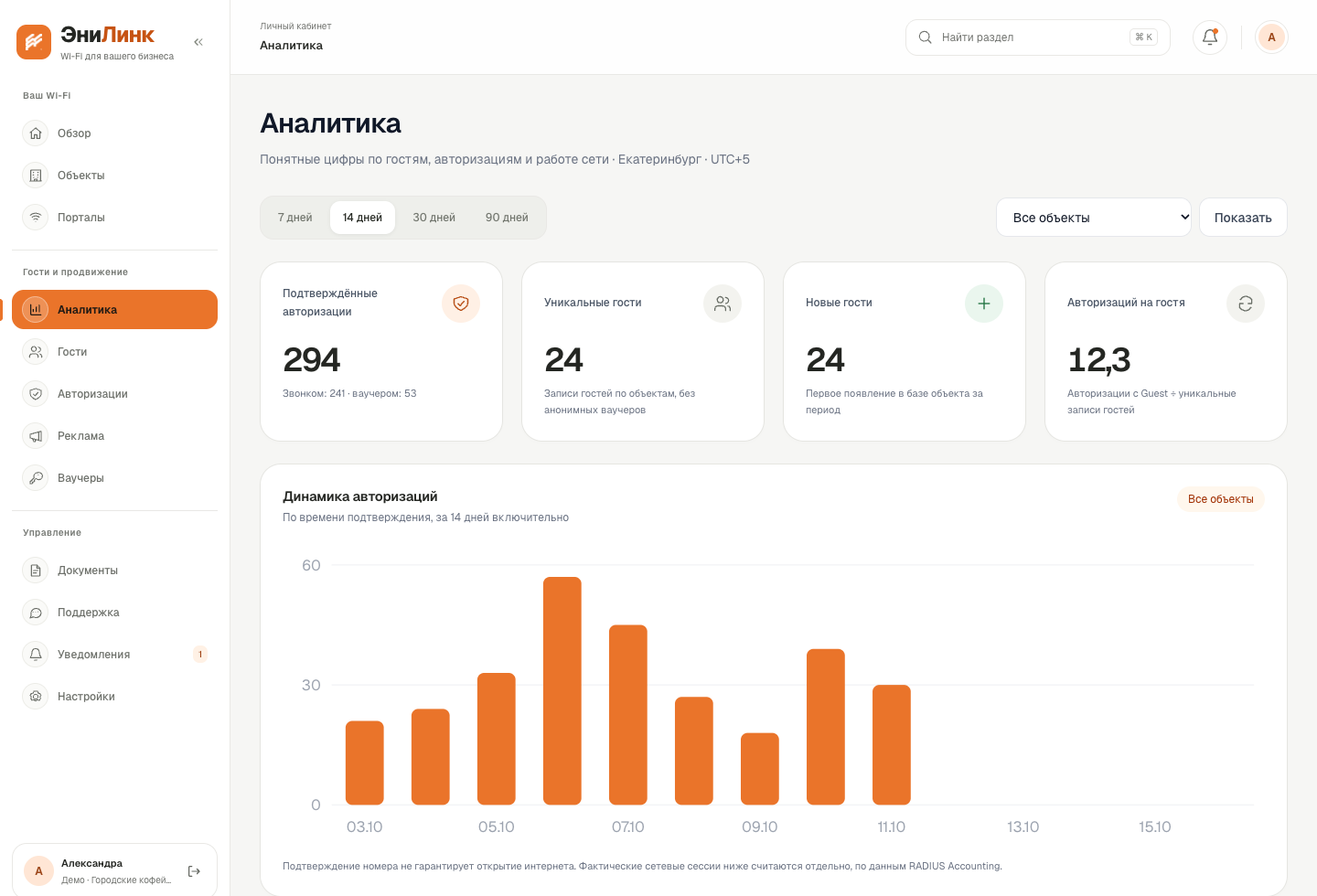Open Поддержка page
The width and height of the screenshot is (1317, 896).
[x=114, y=613]
